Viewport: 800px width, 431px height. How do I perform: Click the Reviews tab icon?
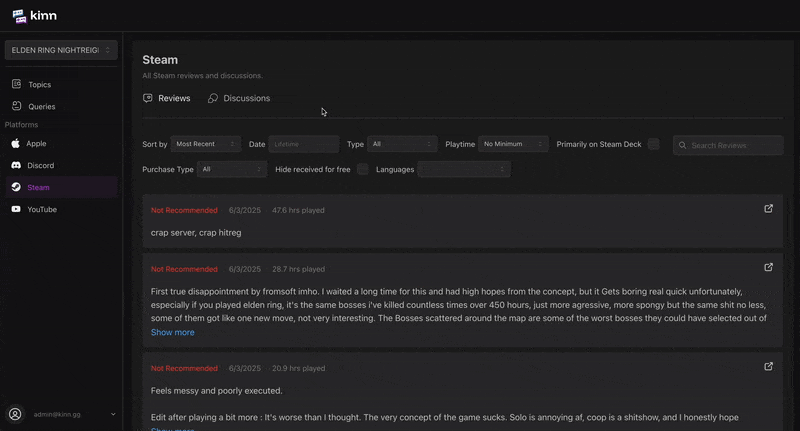tap(147, 98)
